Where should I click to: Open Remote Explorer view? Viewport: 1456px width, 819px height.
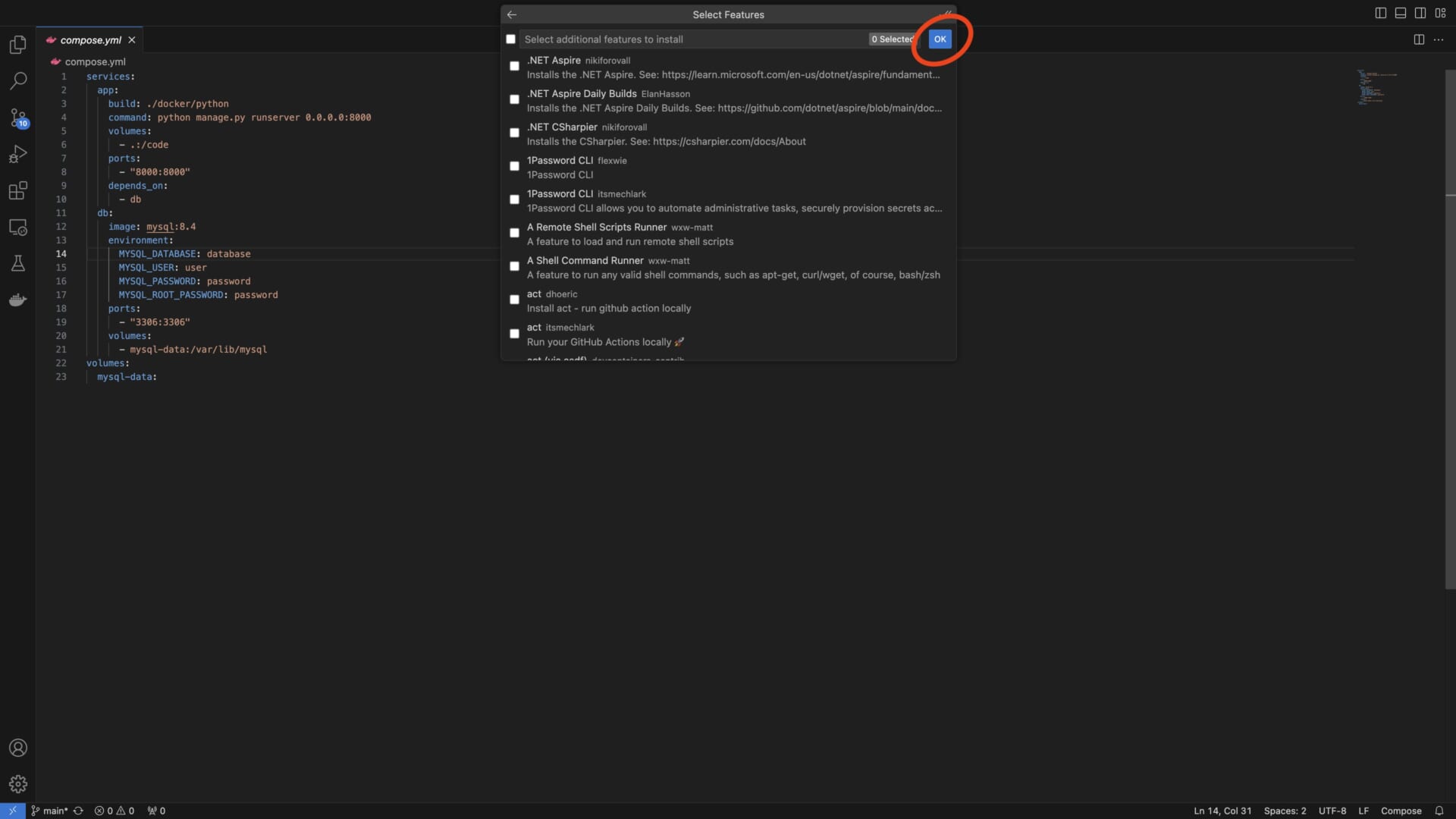pyautogui.click(x=18, y=227)
